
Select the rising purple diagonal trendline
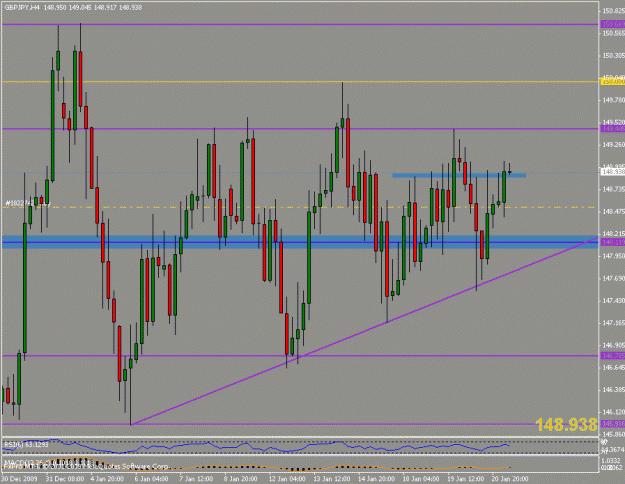pyautogui.click(x=365, y=331)
